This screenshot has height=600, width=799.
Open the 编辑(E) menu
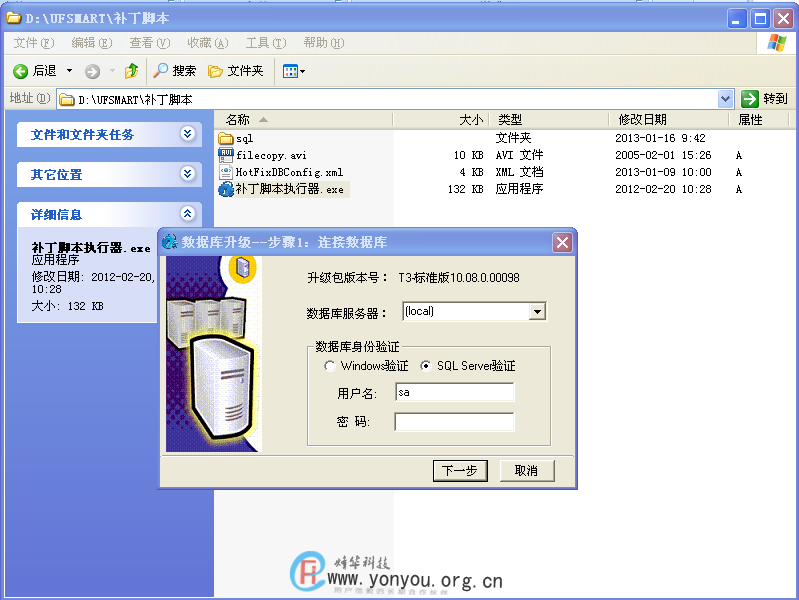tap(92, 43)
